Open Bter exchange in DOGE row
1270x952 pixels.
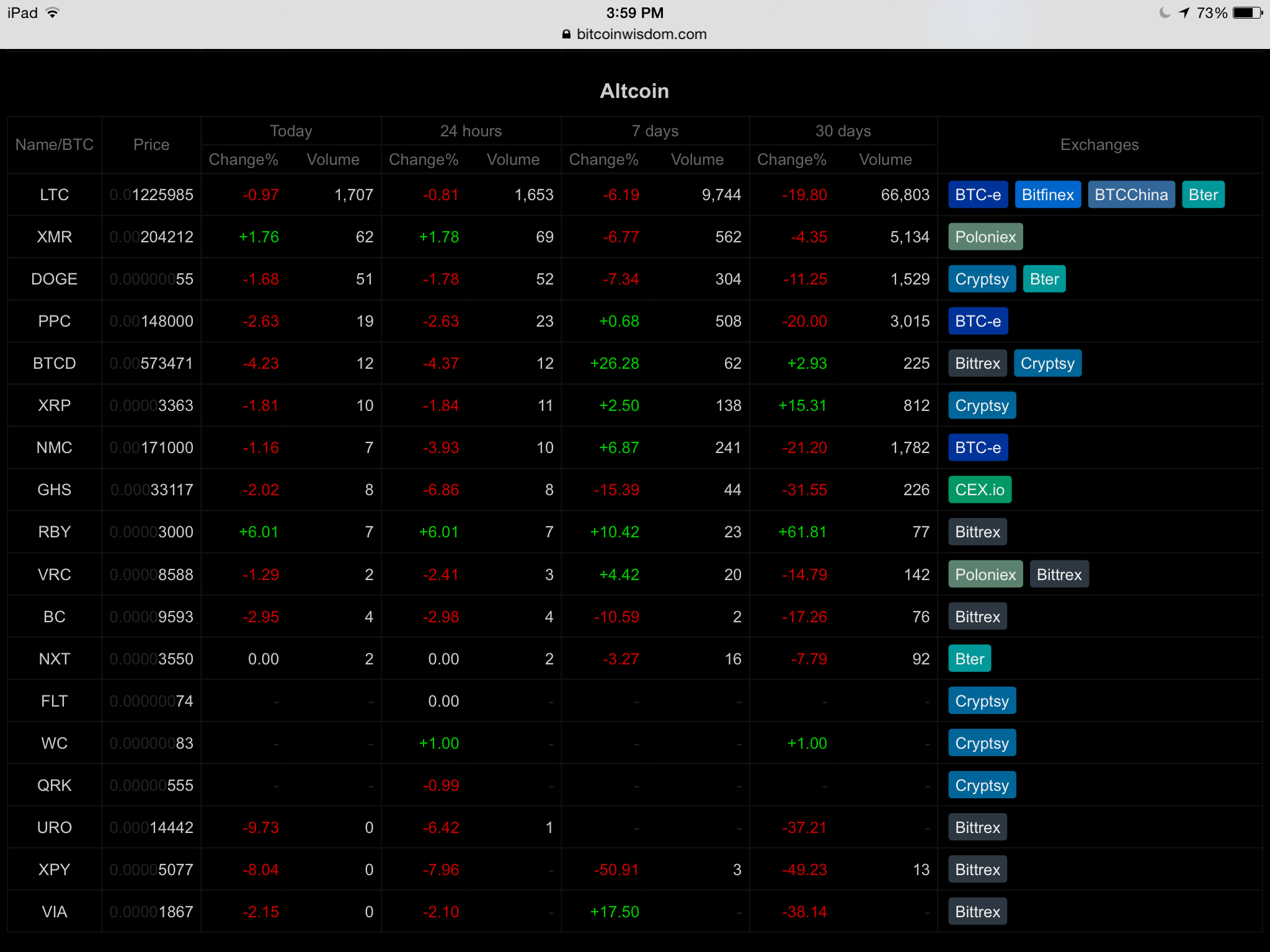click(1044, 279)
